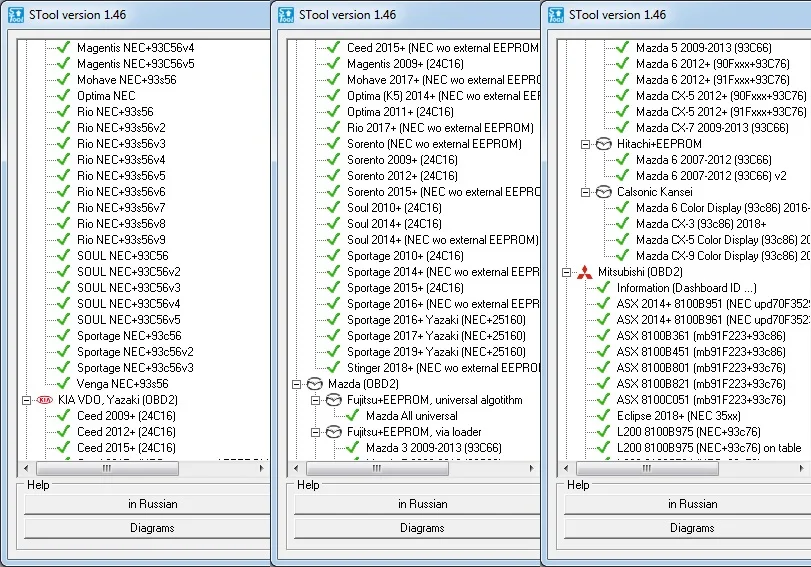
Task: Click the green checkmark beside Venga NEC+93s56
Action: 63,383
